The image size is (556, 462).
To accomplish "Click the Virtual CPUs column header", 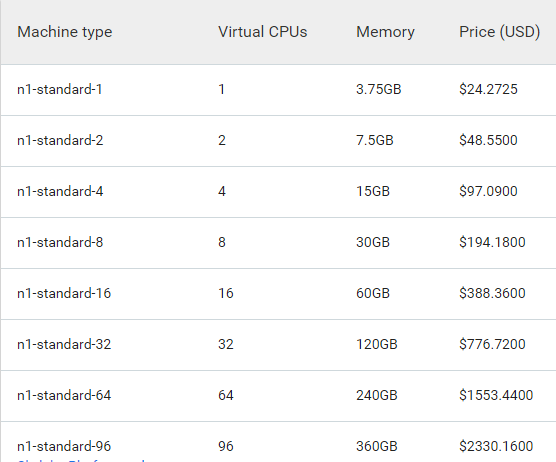I will (262, 32).
